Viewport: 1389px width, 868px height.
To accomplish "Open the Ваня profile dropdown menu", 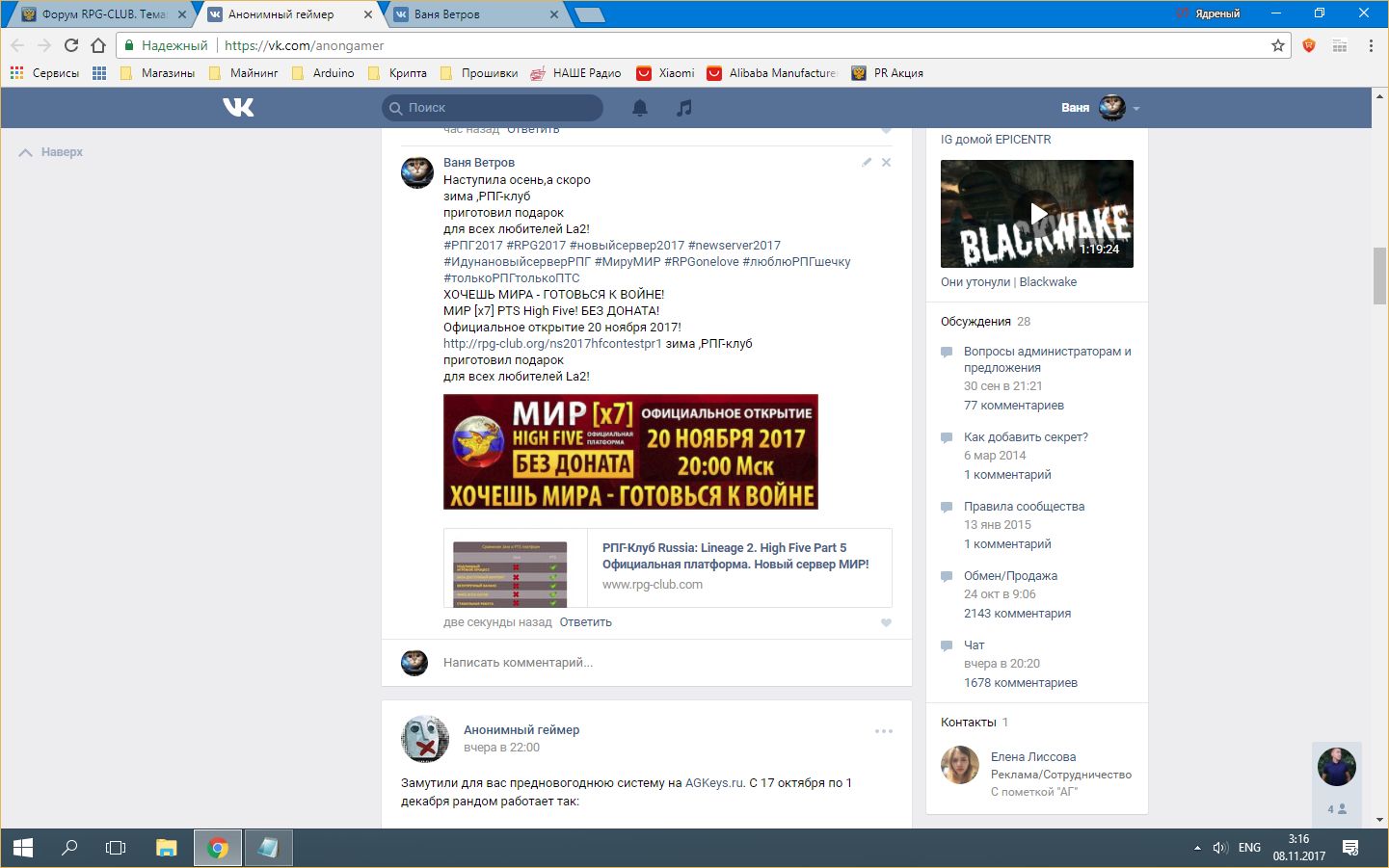I will (x=1101, y=108).
